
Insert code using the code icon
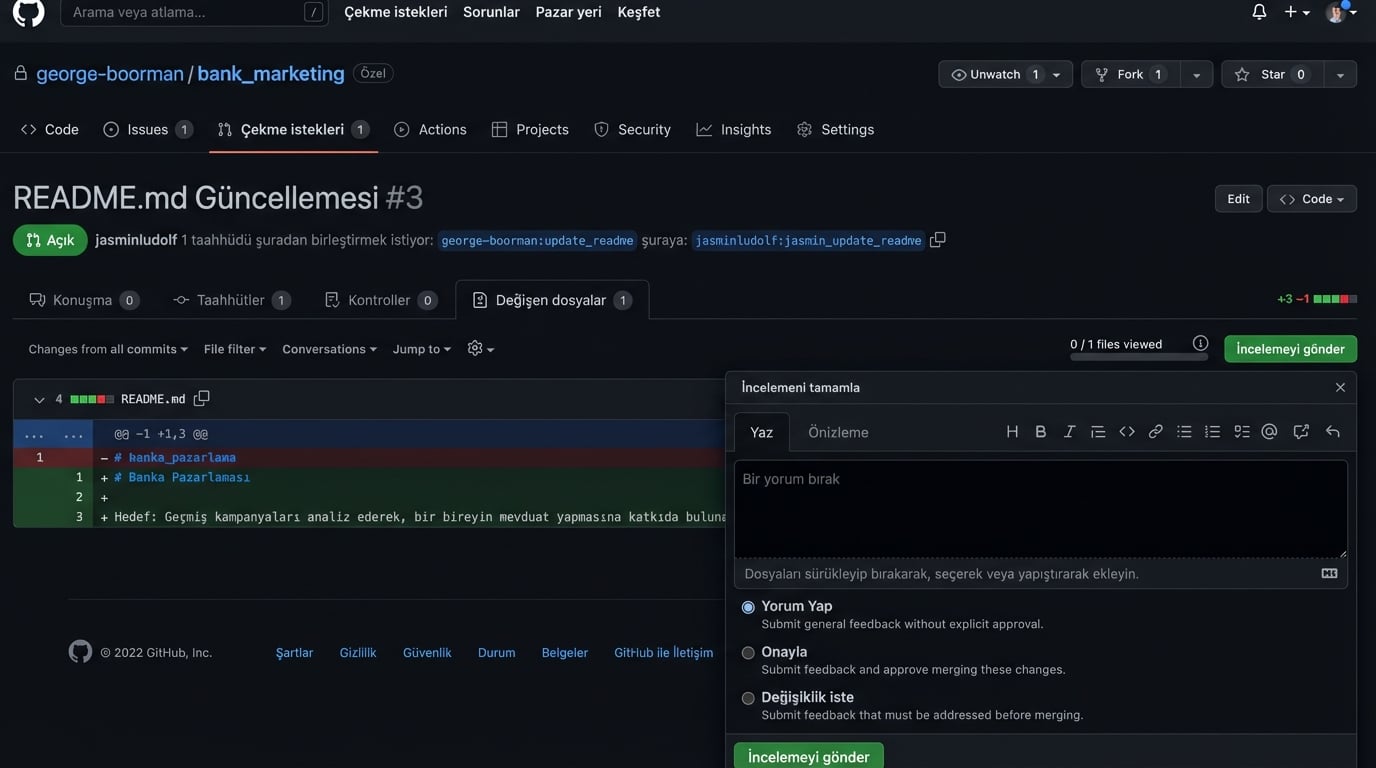pyautogui.click(x=1127, y=432)
